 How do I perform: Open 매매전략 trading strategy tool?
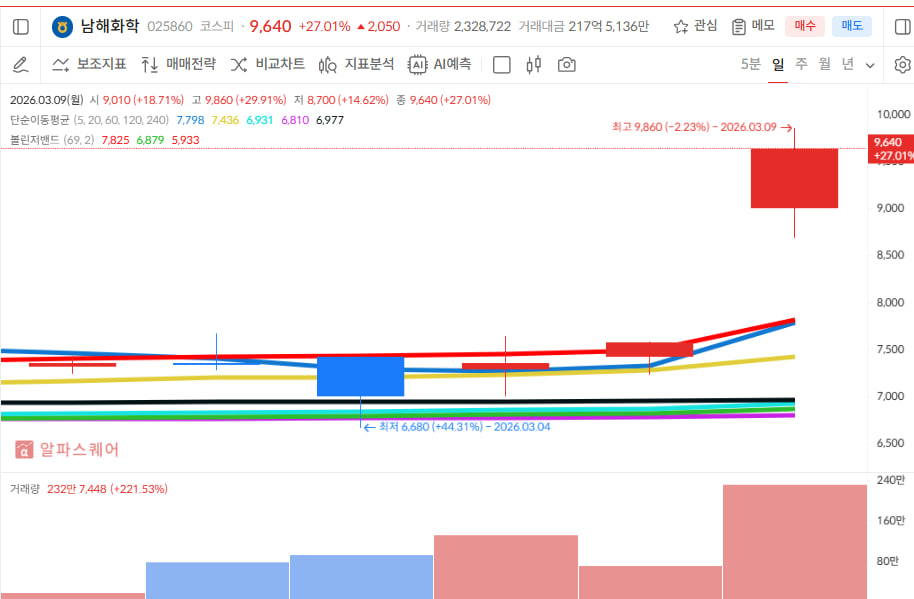click(178, 65)
